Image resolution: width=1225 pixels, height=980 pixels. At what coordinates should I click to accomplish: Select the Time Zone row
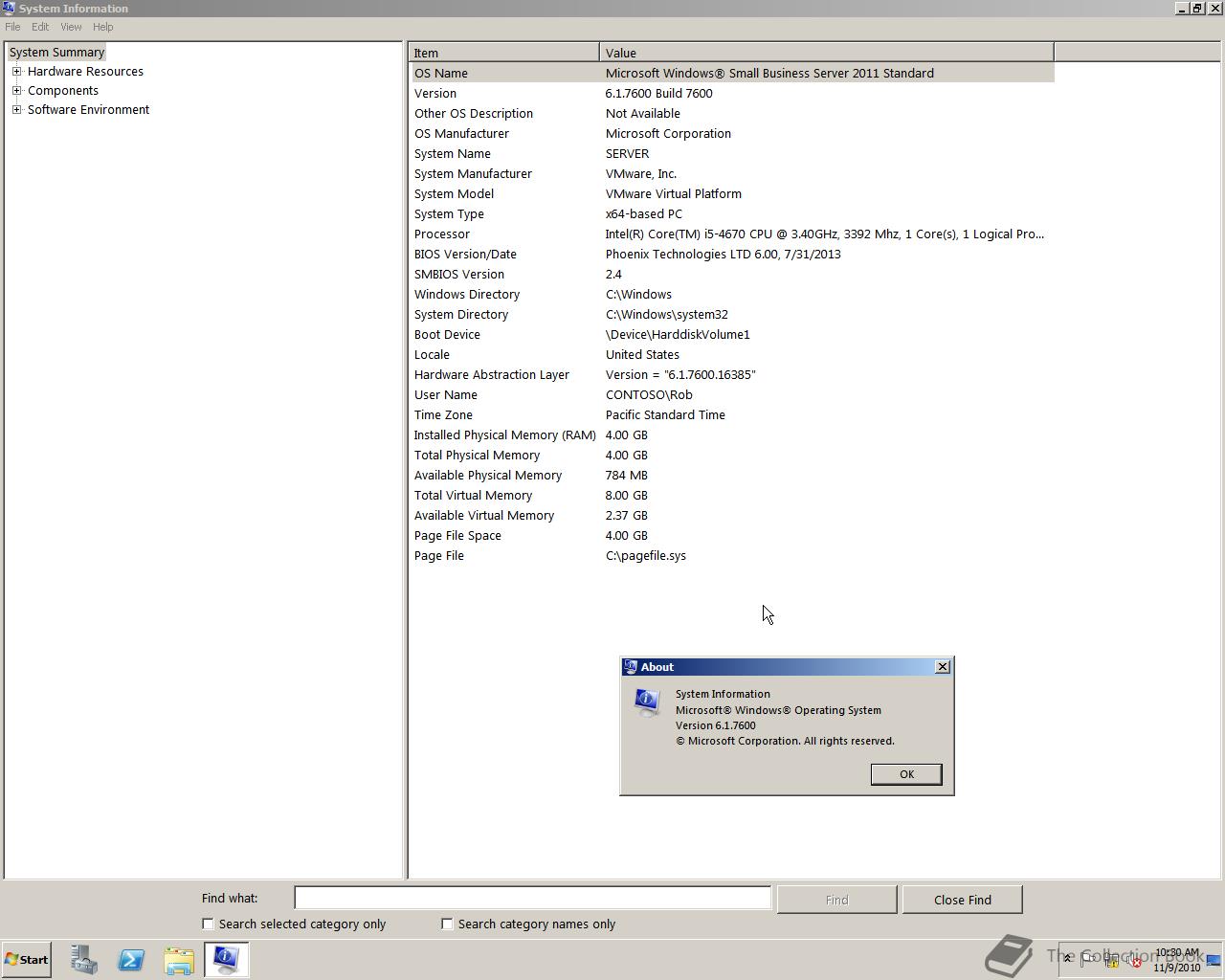pyautogui.click(x=732, y=414)
